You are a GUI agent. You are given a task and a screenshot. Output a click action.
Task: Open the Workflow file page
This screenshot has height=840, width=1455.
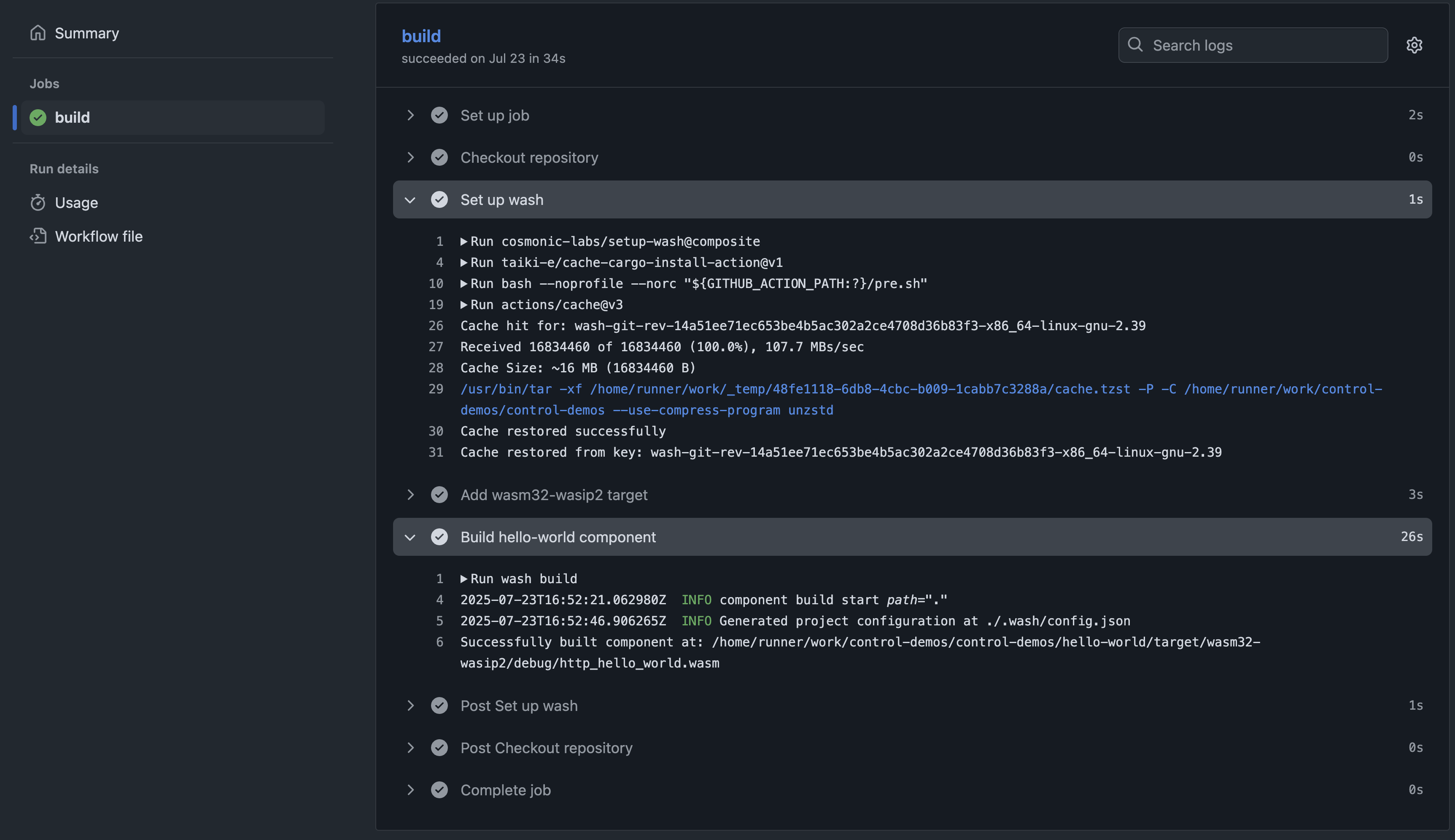pos(99,236)
